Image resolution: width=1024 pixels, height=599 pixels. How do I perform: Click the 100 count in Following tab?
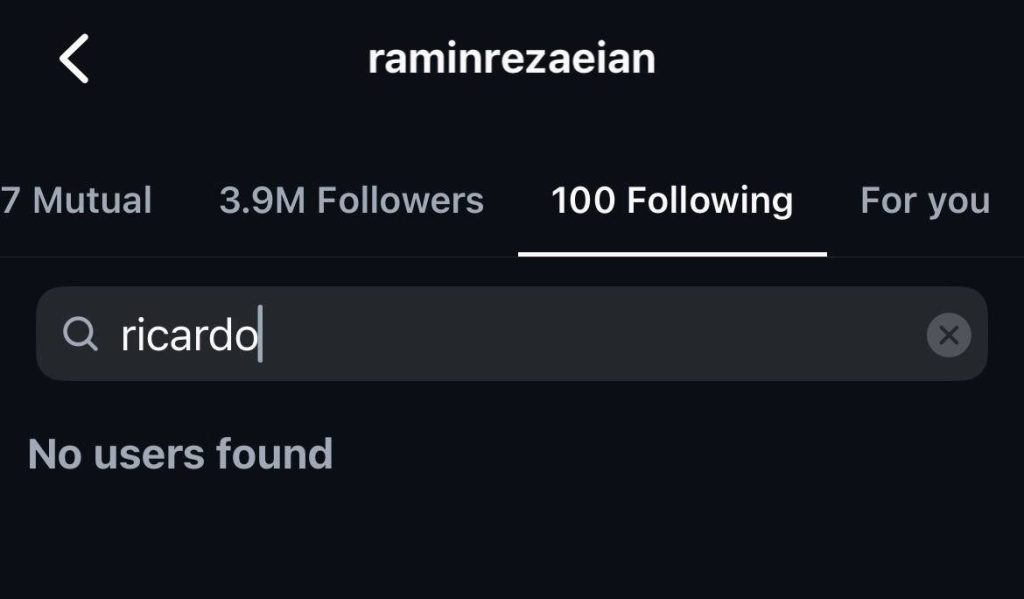[x=583, y=201]
